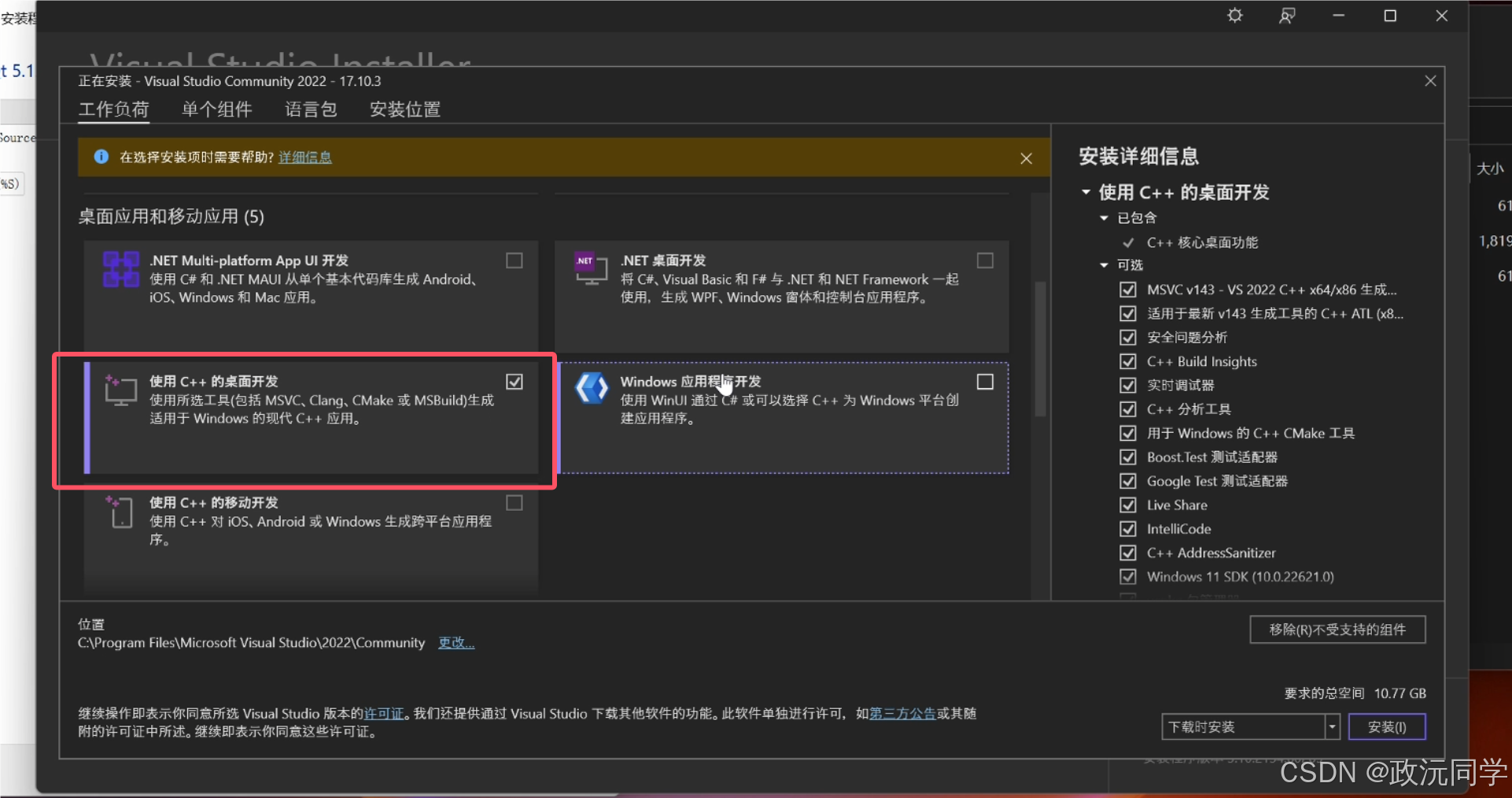The width and height of the screenshot is (1512, 798).
Task: Open the 详细信息 help link
Action: [x=305, y=157]
